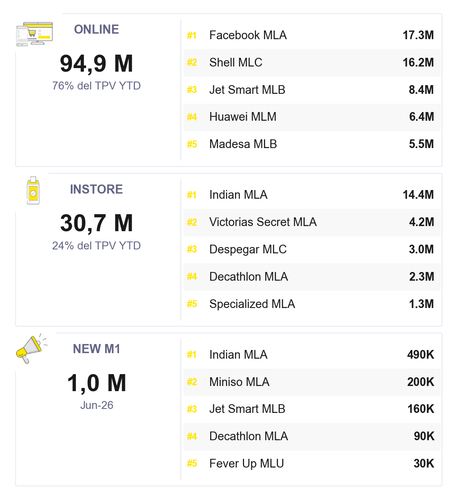Select the ONLINE section heading
This screenshot has width=455, height=500.
click(96, 29)
